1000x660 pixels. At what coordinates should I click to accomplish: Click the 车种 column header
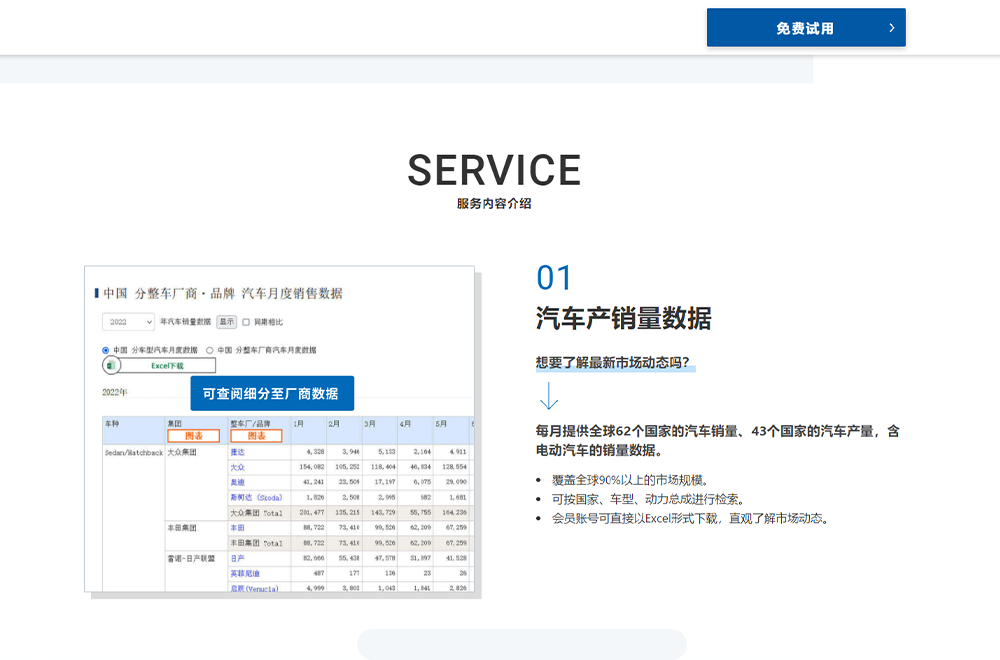pyautogui.click(x=112, y=423)
